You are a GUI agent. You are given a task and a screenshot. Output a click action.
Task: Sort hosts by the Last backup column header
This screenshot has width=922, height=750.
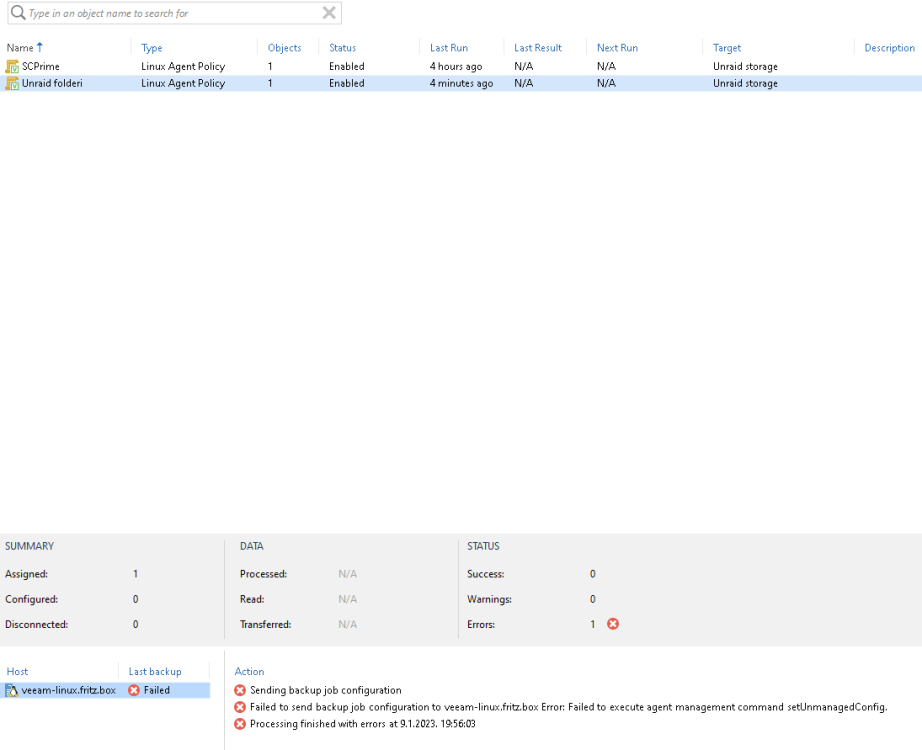pyautogui.click(x=155, y=671)
